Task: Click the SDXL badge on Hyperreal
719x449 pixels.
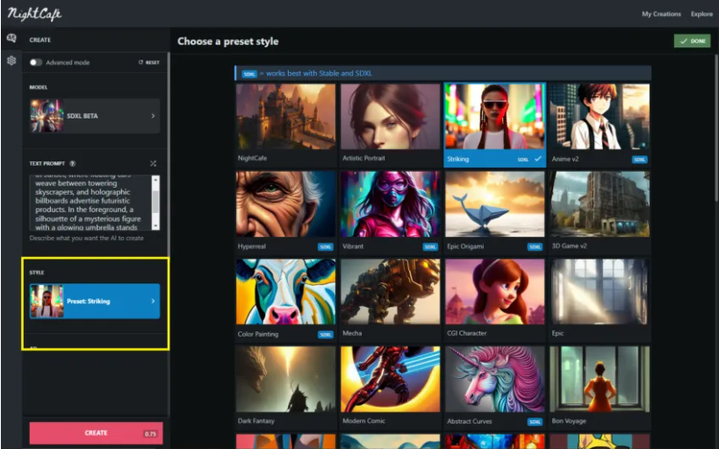Action: tap(326, 247)
